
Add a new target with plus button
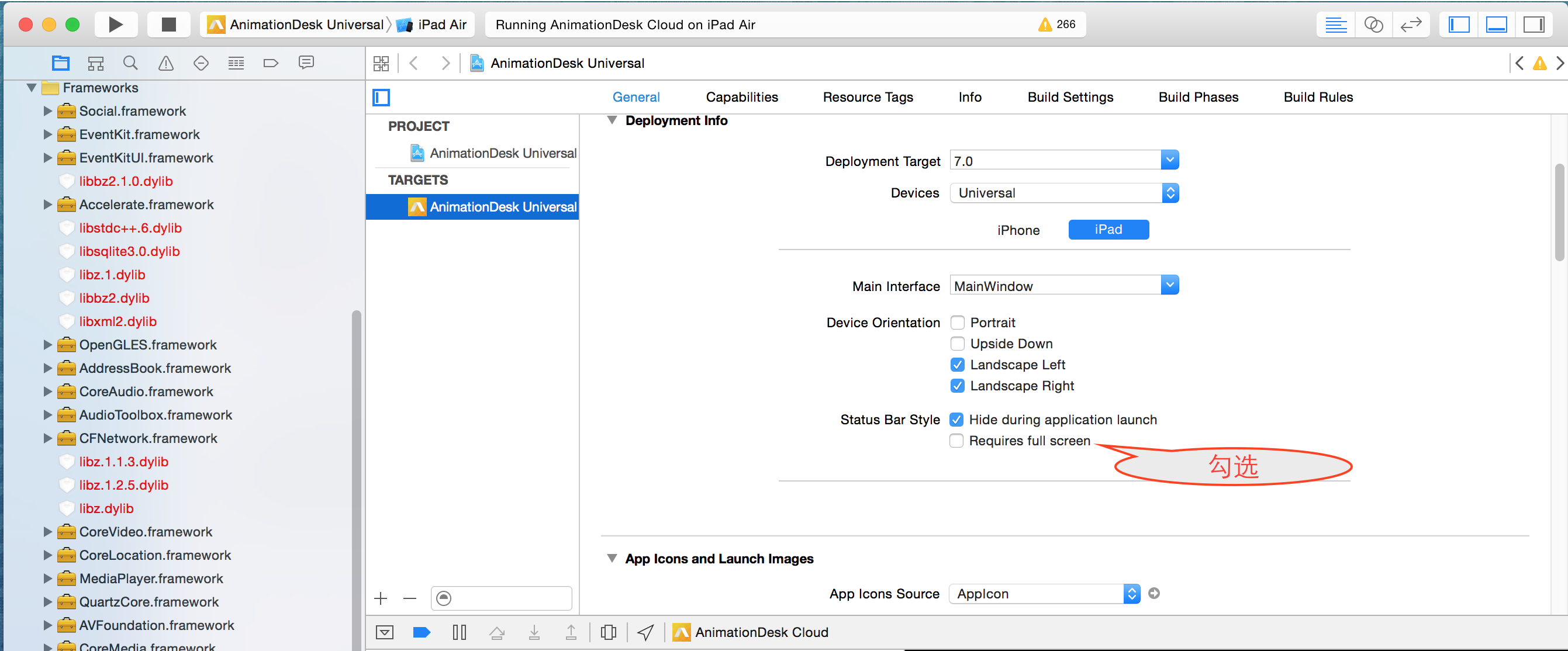pos(381,598)
